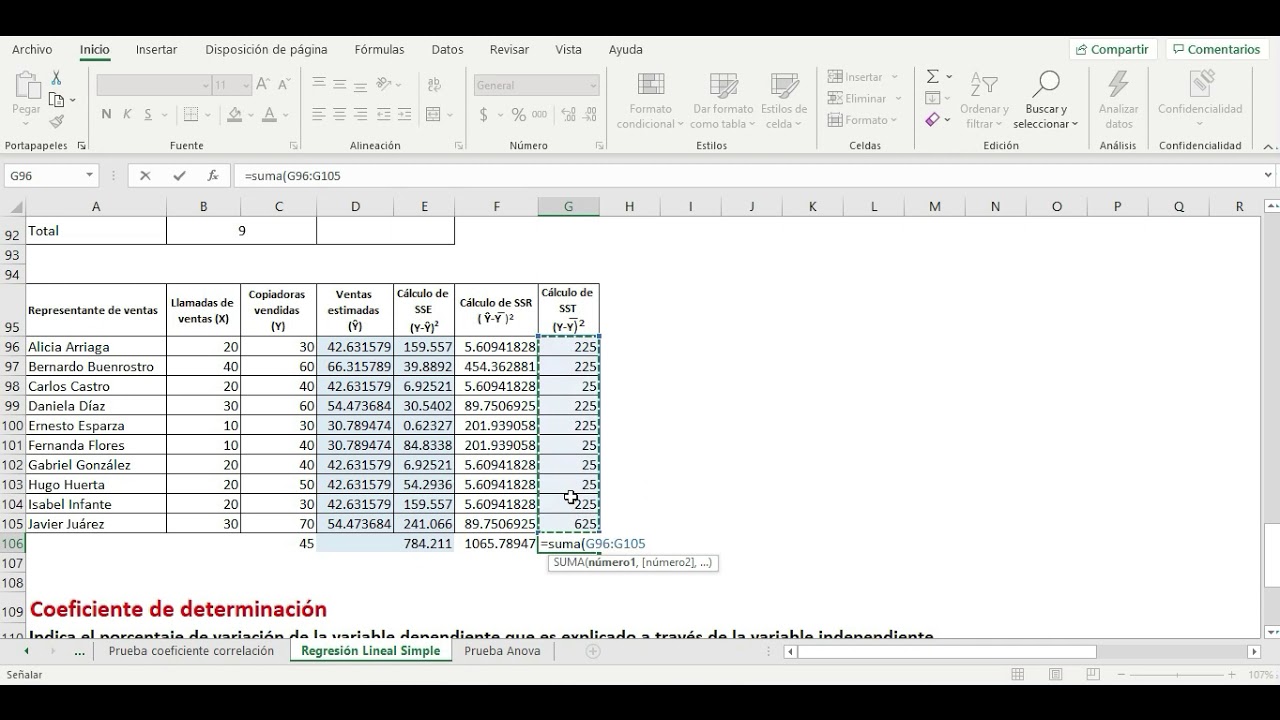Increase font size with the large A icon
Viewport: 1280px width, 720px height.
[x=263, y=85]
